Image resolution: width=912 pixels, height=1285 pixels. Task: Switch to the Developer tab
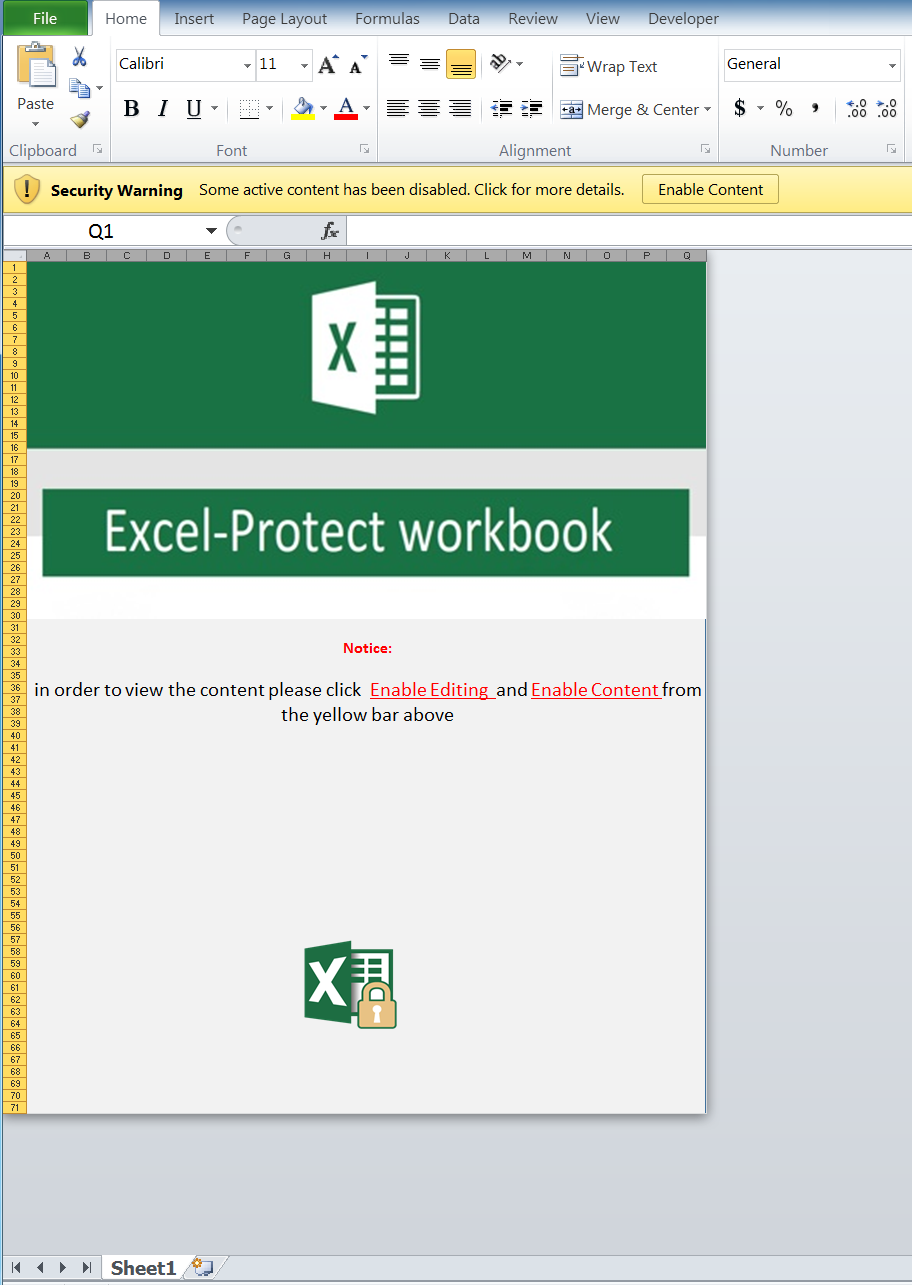click(683, 18)
